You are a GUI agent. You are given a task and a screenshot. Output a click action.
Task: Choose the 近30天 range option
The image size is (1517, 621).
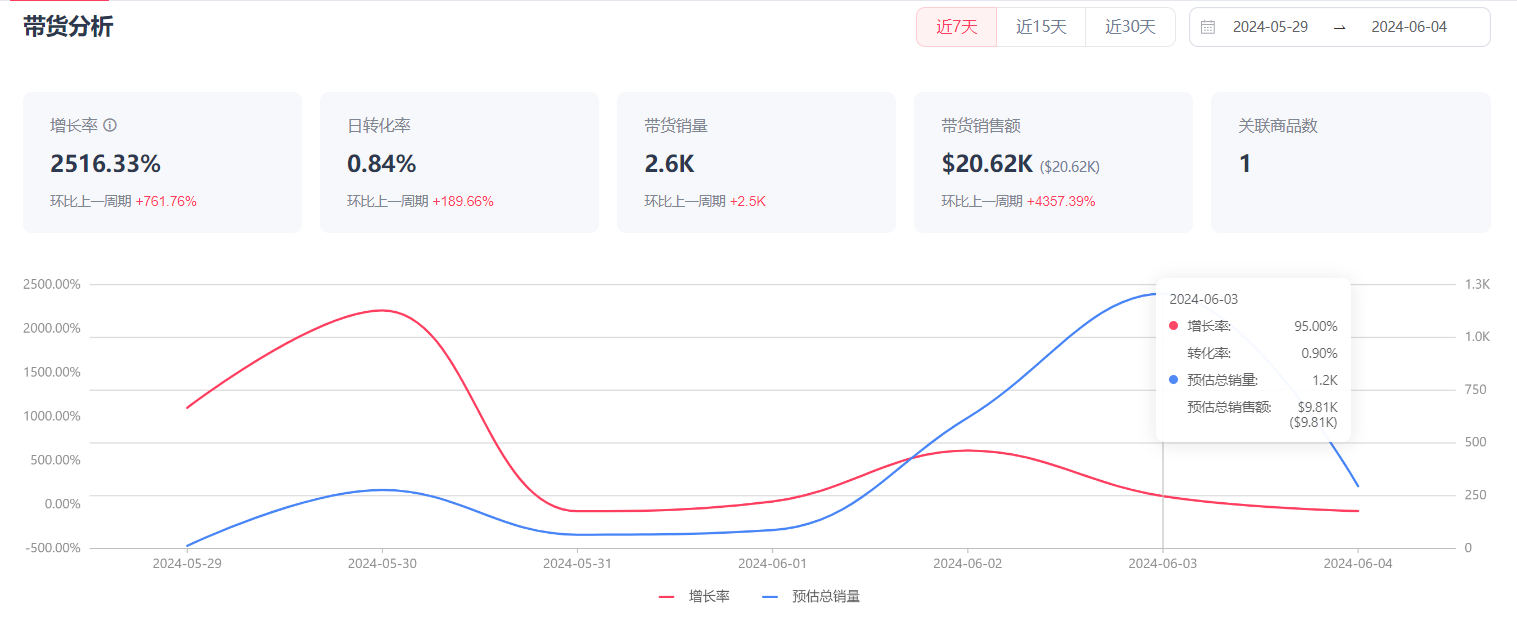(x=1130, y=27)
